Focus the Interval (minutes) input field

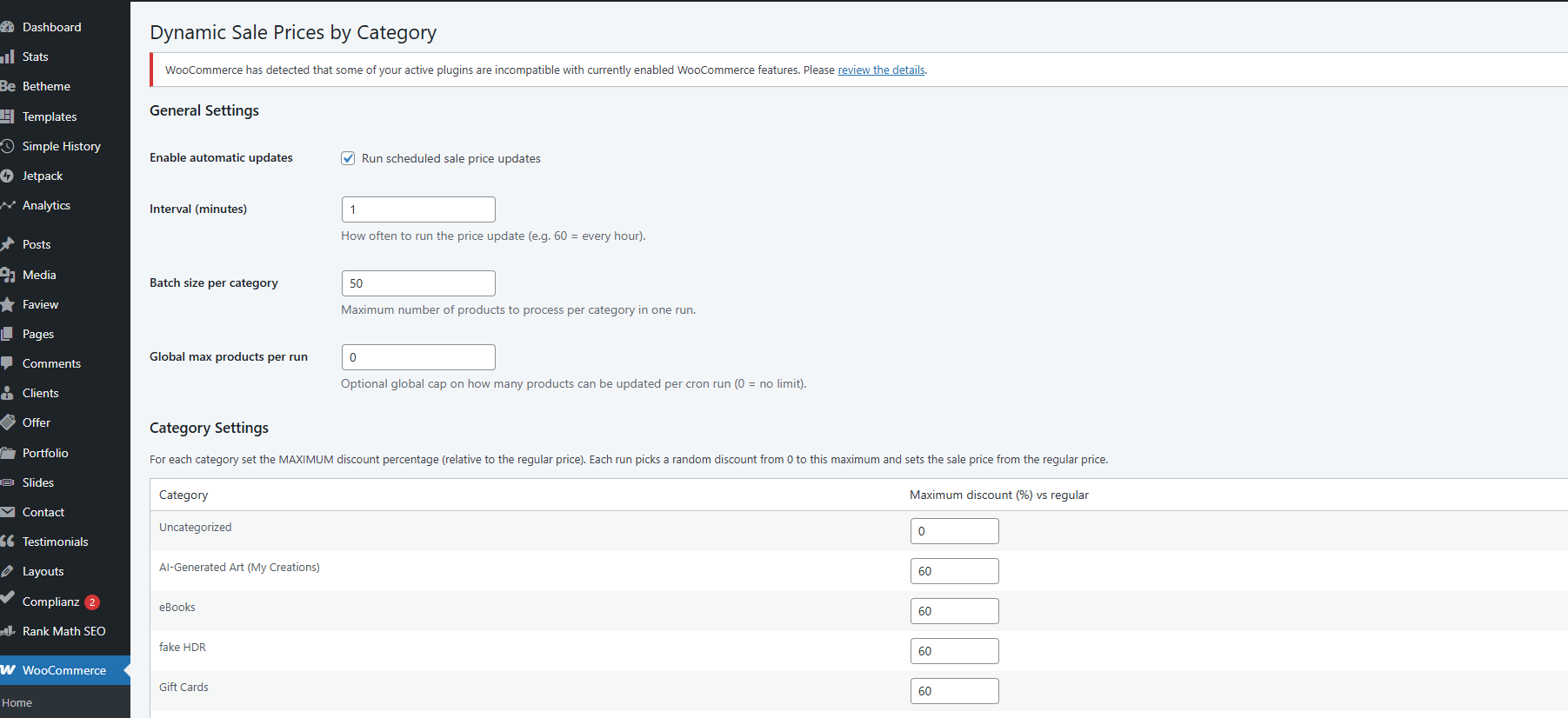(418, 209)
